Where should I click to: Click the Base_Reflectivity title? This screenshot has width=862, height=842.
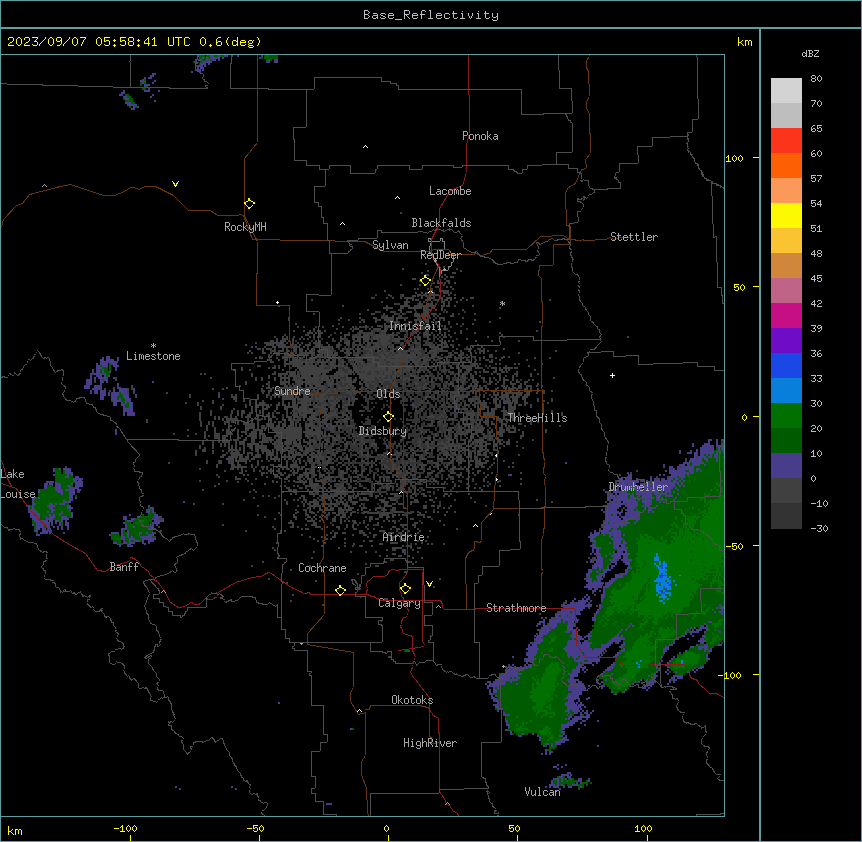(431, 15)
